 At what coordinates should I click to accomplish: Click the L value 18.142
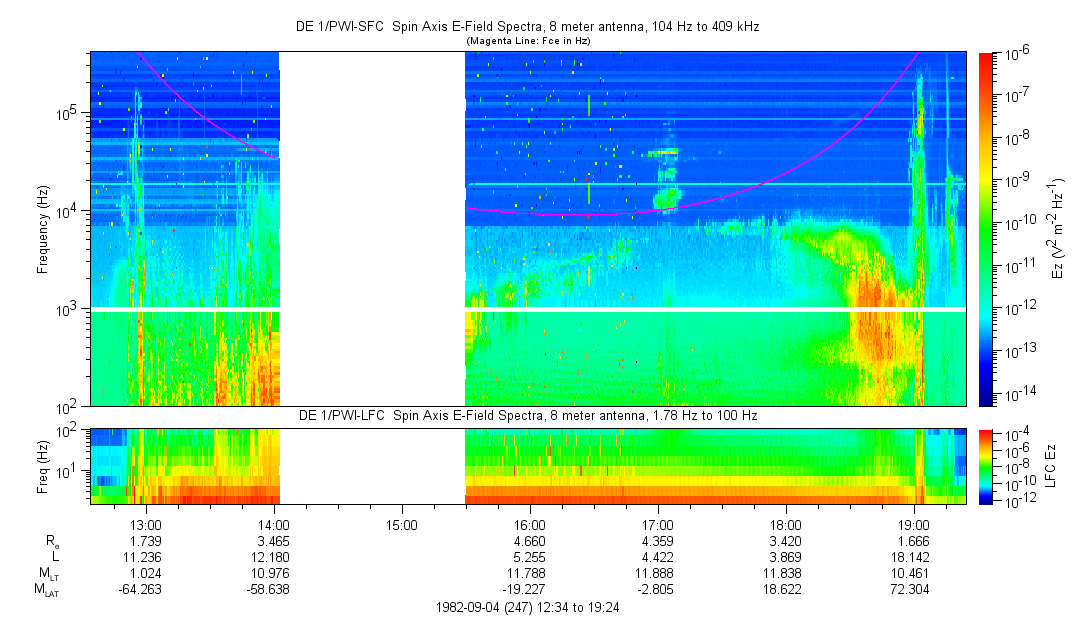(910, 557)
